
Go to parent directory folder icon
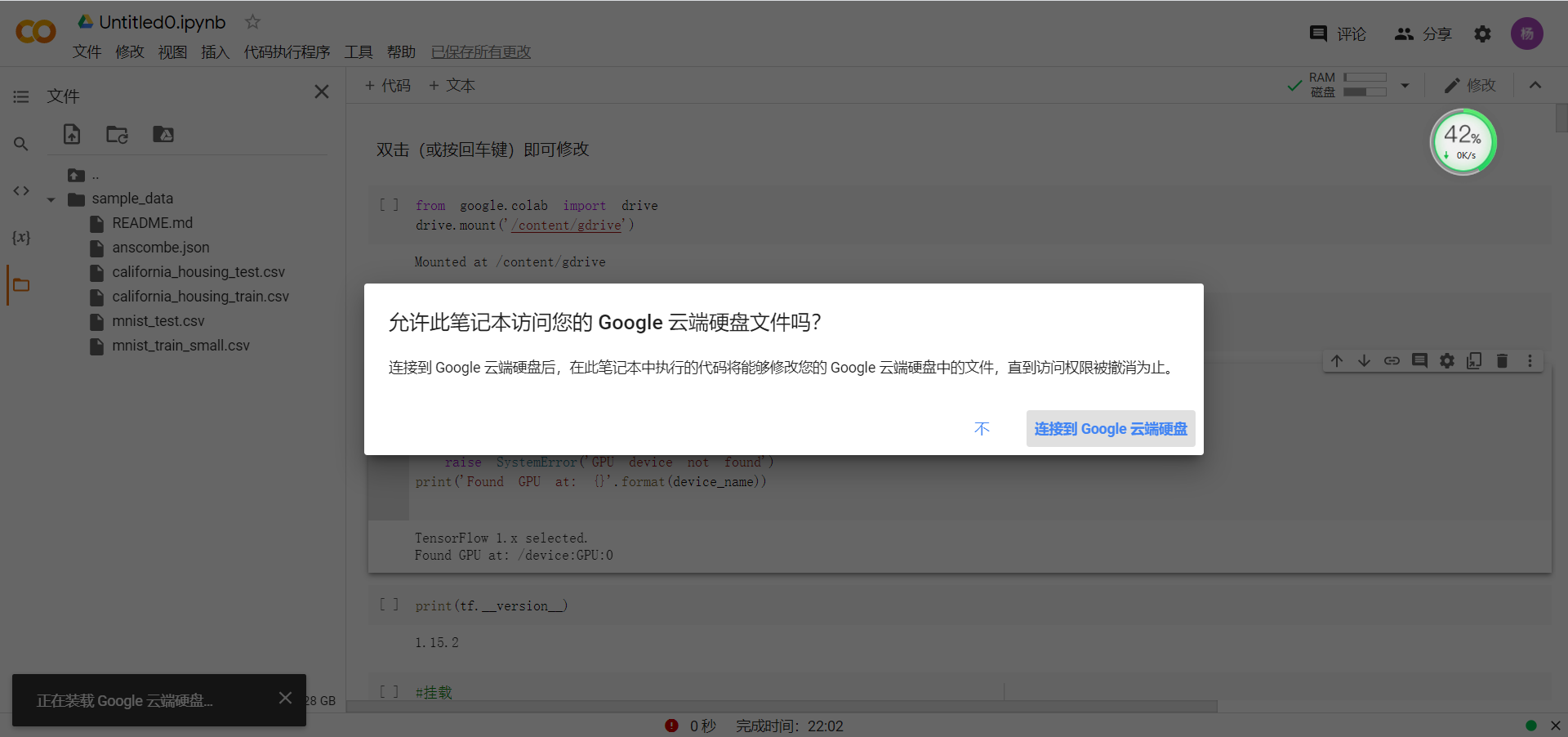tap(77, 175)
